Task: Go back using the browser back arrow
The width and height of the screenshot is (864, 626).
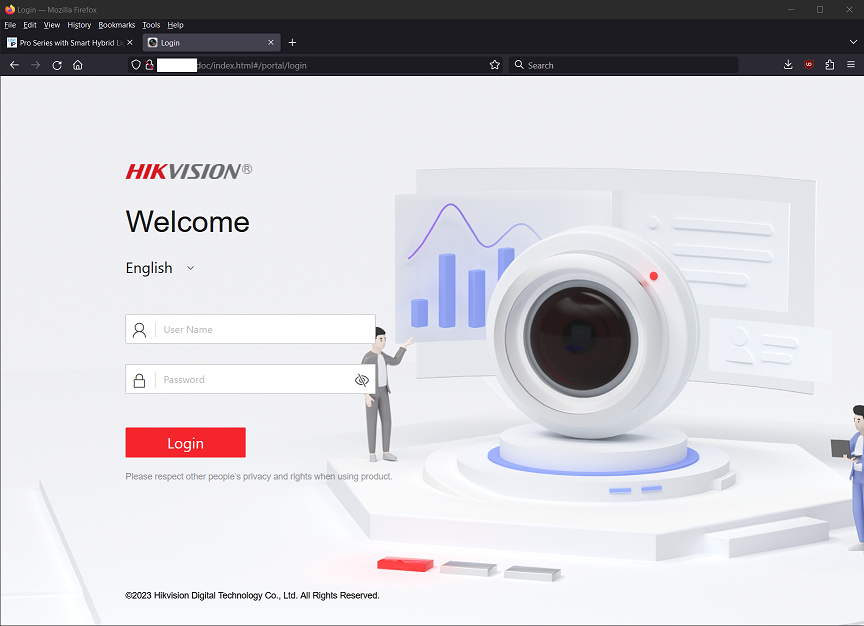Action: pyautogui.click(x=14, y=65)
